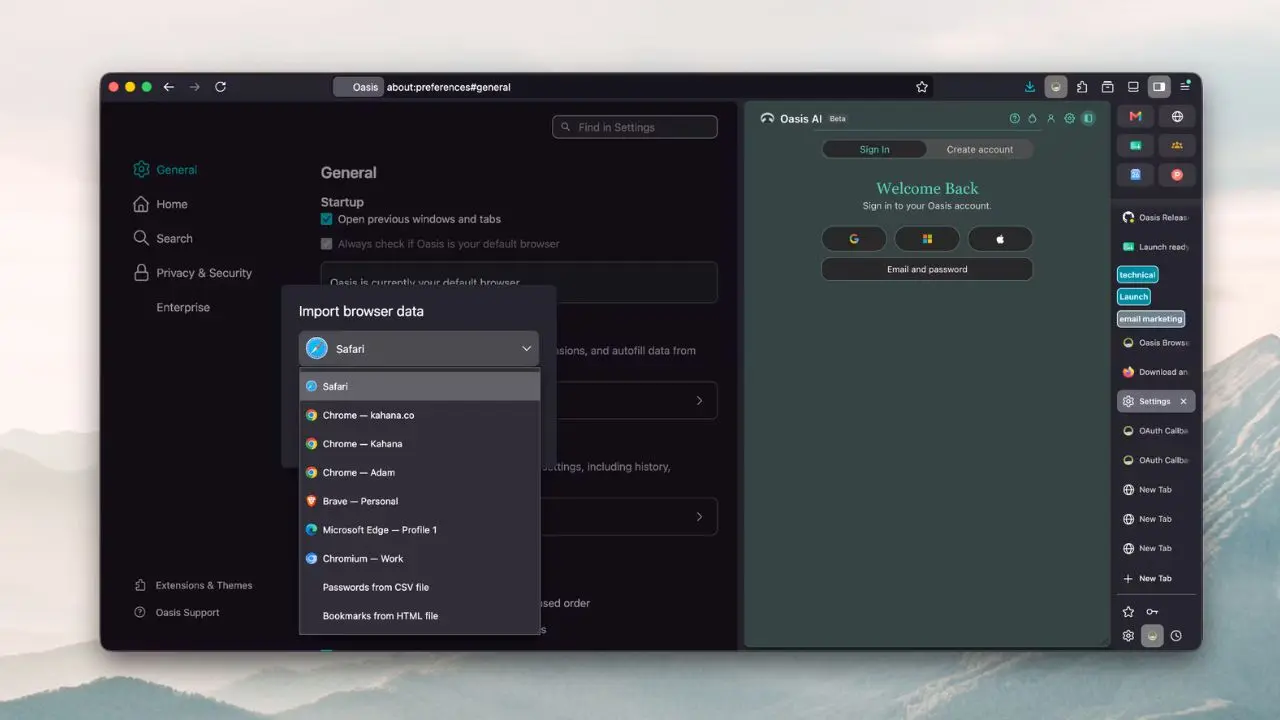
Task: Open the pinned Gmail shortcut
Action: (1136, 116)
